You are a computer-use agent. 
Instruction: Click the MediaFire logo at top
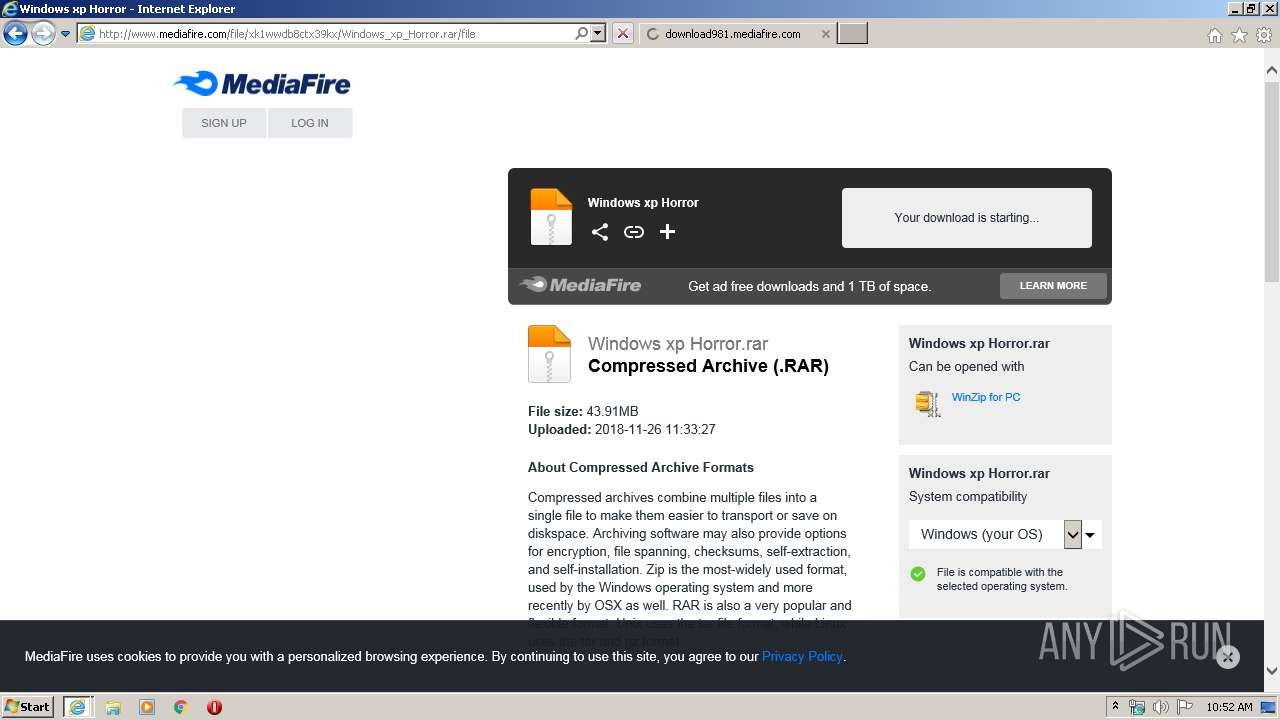point(262,84)
